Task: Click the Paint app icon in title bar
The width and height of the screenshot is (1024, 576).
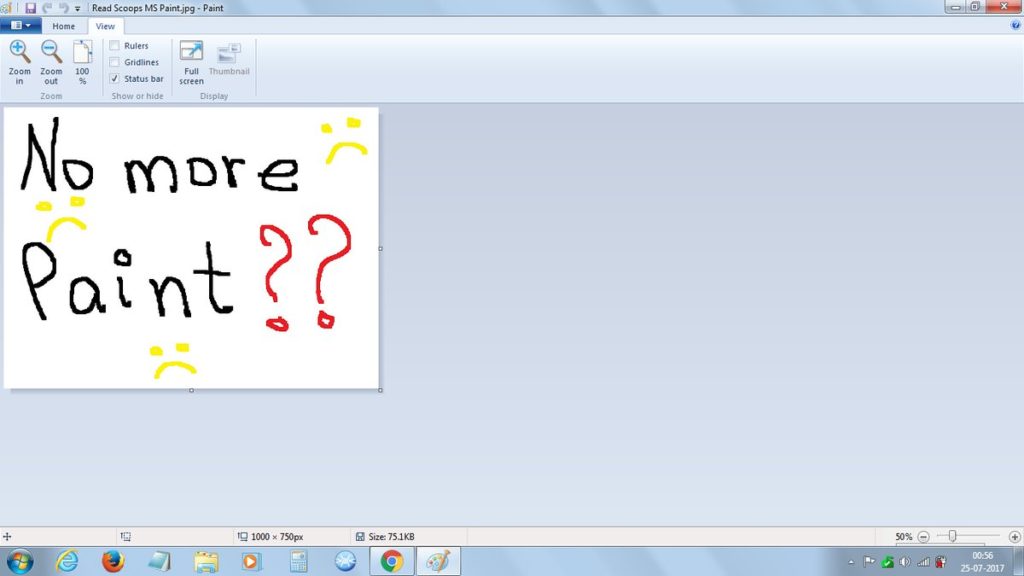Action: (x=6, y=8)
